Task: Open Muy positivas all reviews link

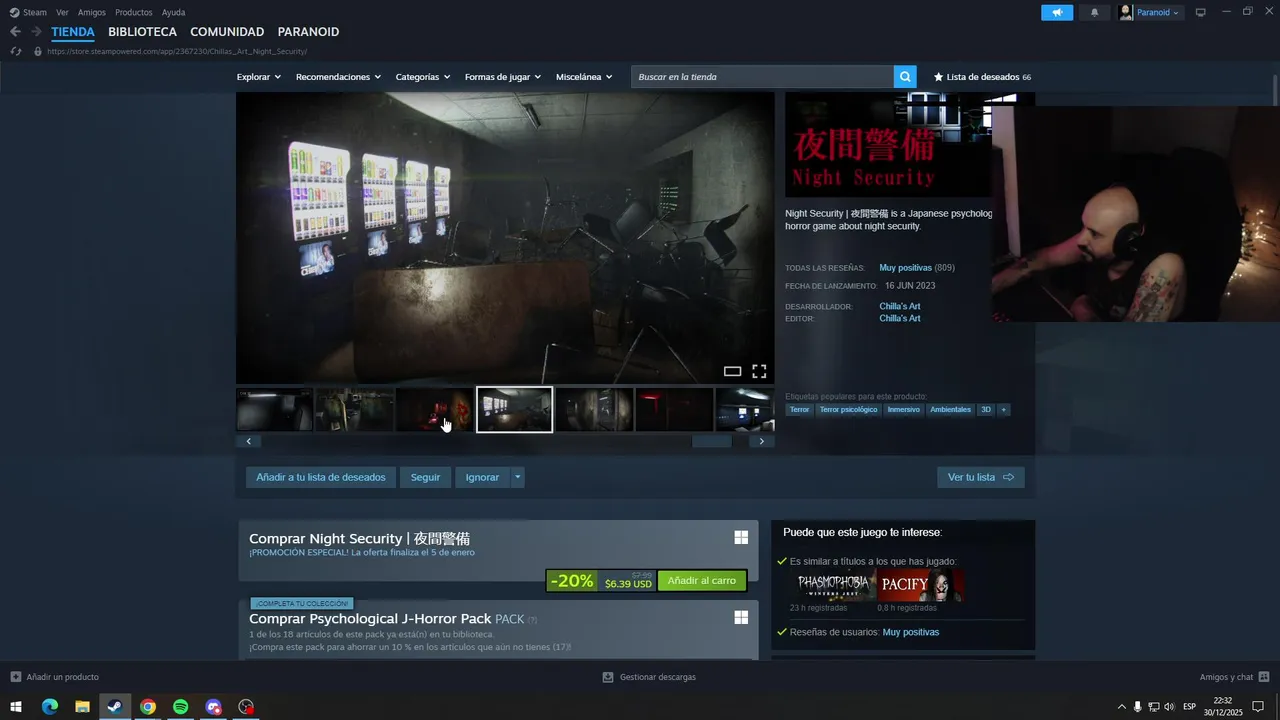Action: coord(905,268)
